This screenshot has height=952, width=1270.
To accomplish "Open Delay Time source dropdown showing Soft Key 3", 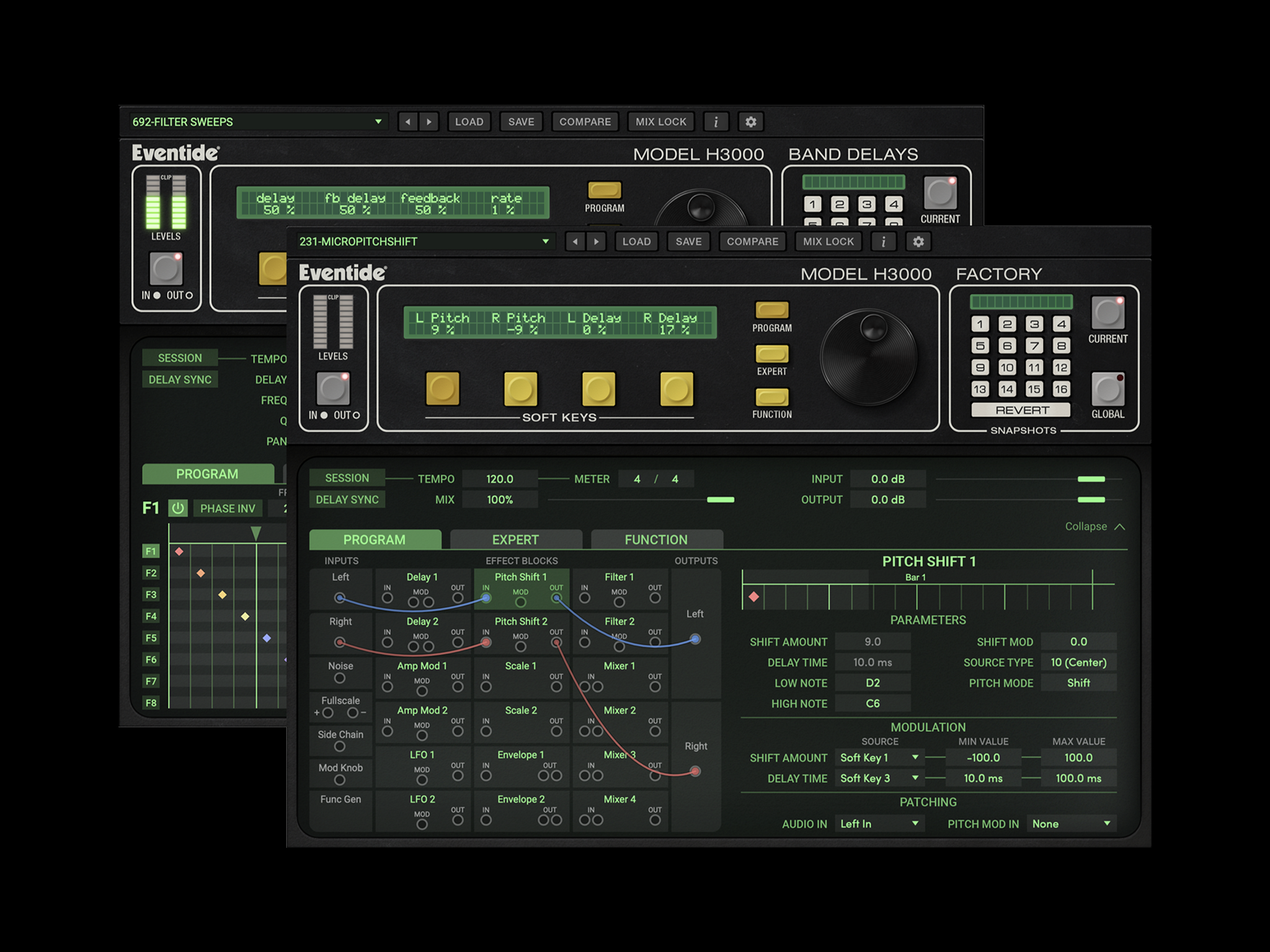I will (x=879, y=778).
